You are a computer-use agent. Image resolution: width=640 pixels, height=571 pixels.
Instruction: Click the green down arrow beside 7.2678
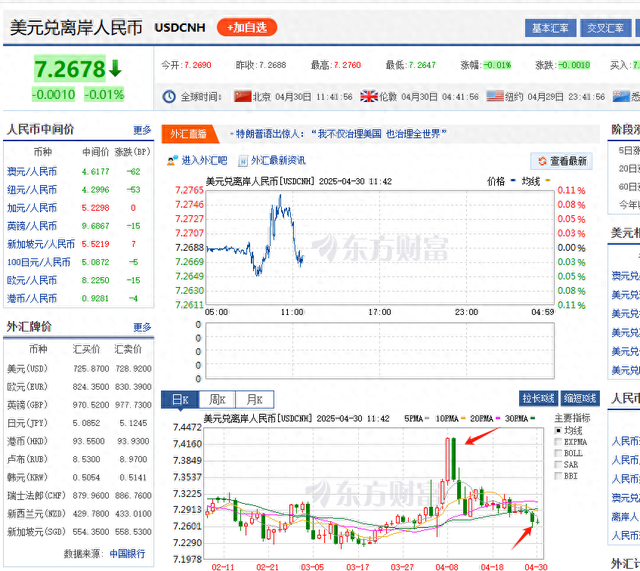[x=115, y=68]
